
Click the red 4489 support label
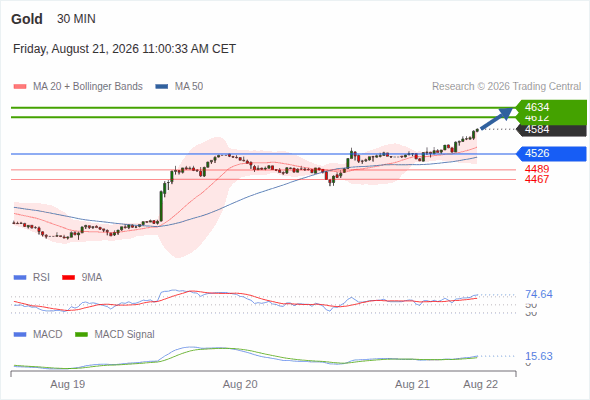point(537,169)
